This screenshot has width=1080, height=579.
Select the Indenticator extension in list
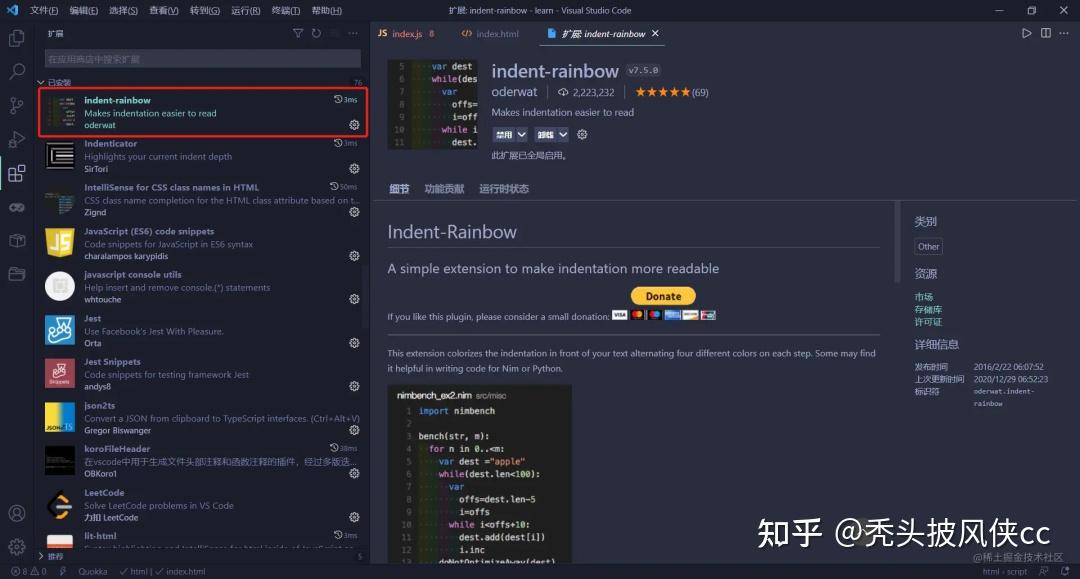tap(202, 156)
